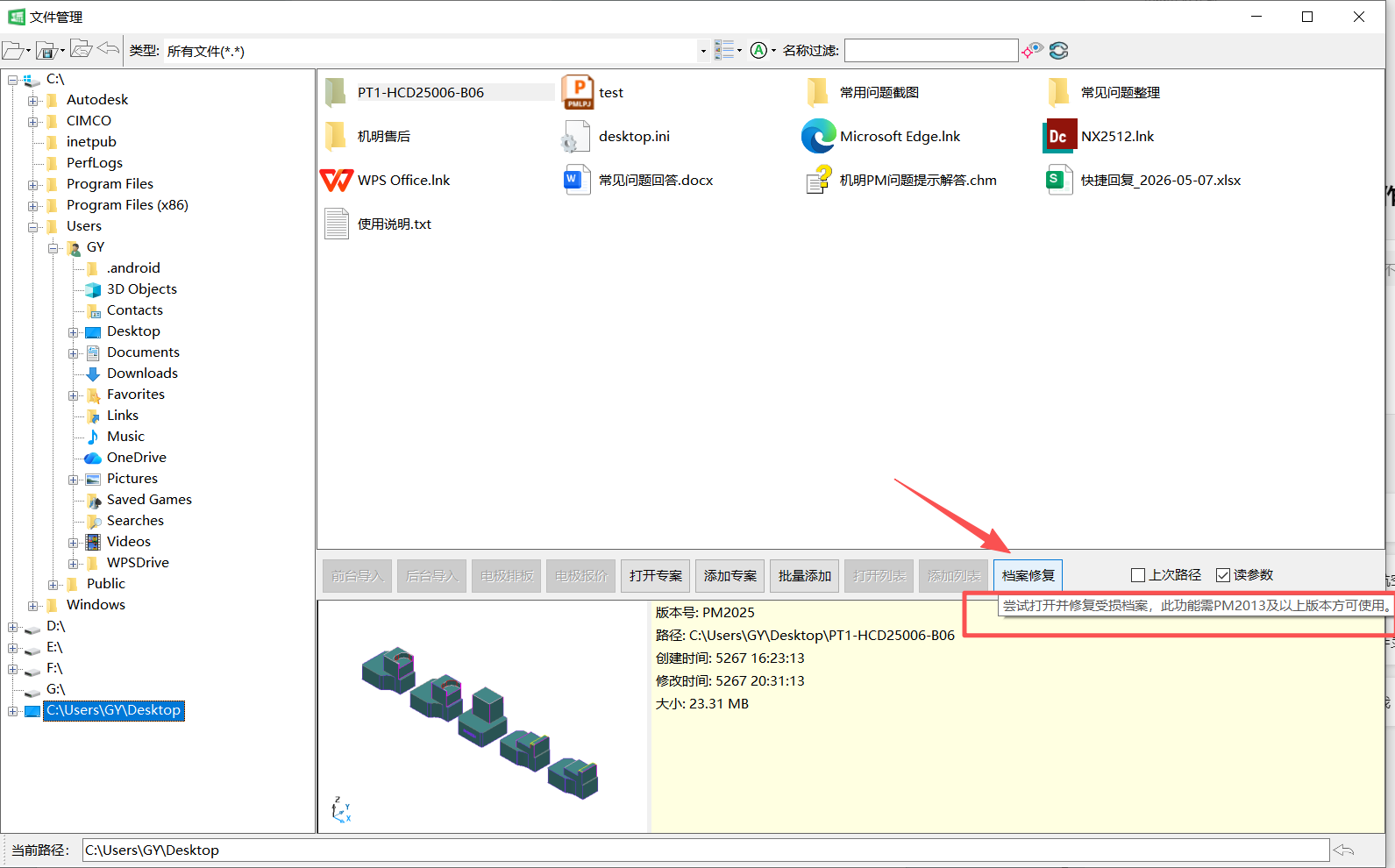
Task: Select the desktop.ini file icon
Action: [575, 137]
